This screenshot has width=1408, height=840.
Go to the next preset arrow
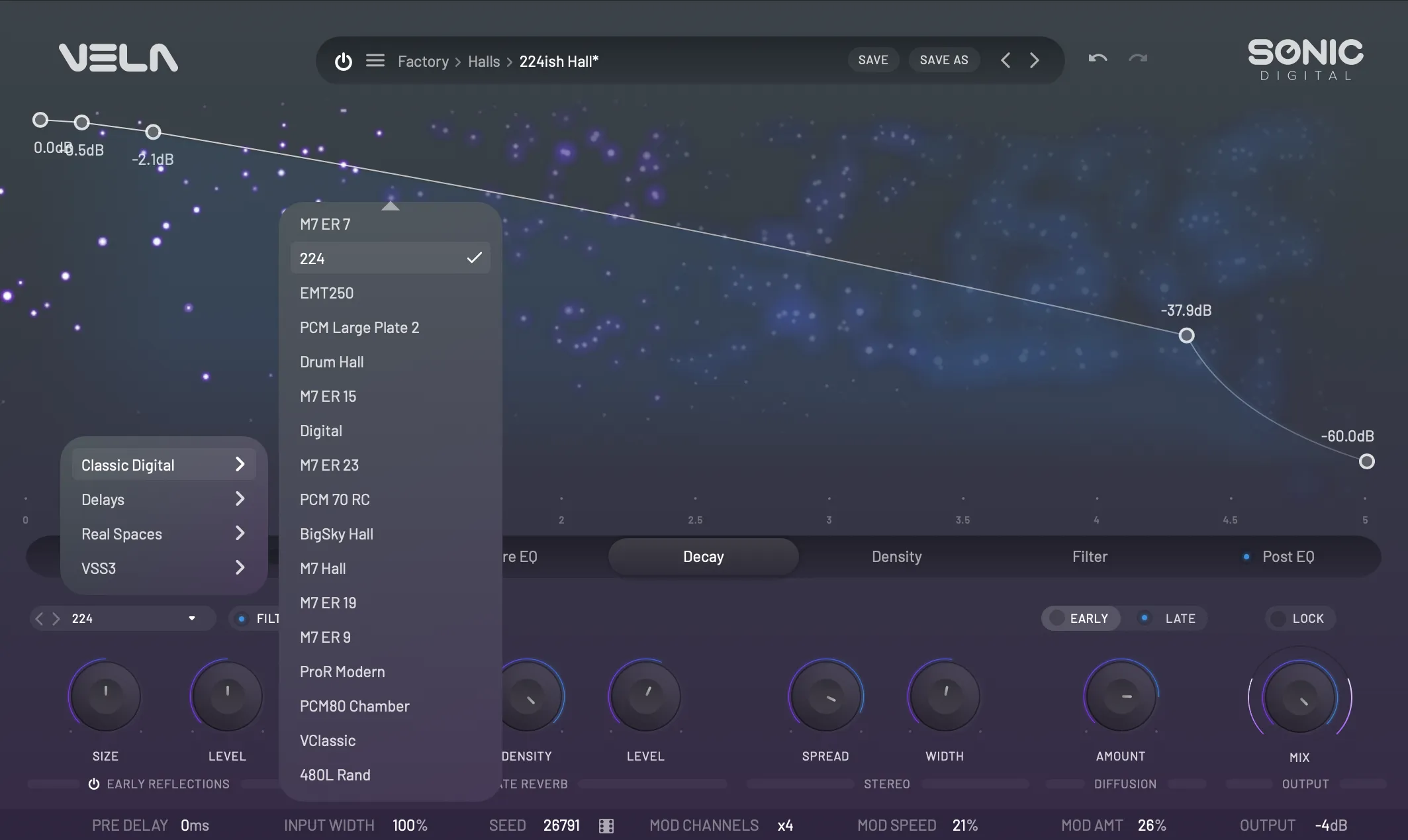(1035, 60)
